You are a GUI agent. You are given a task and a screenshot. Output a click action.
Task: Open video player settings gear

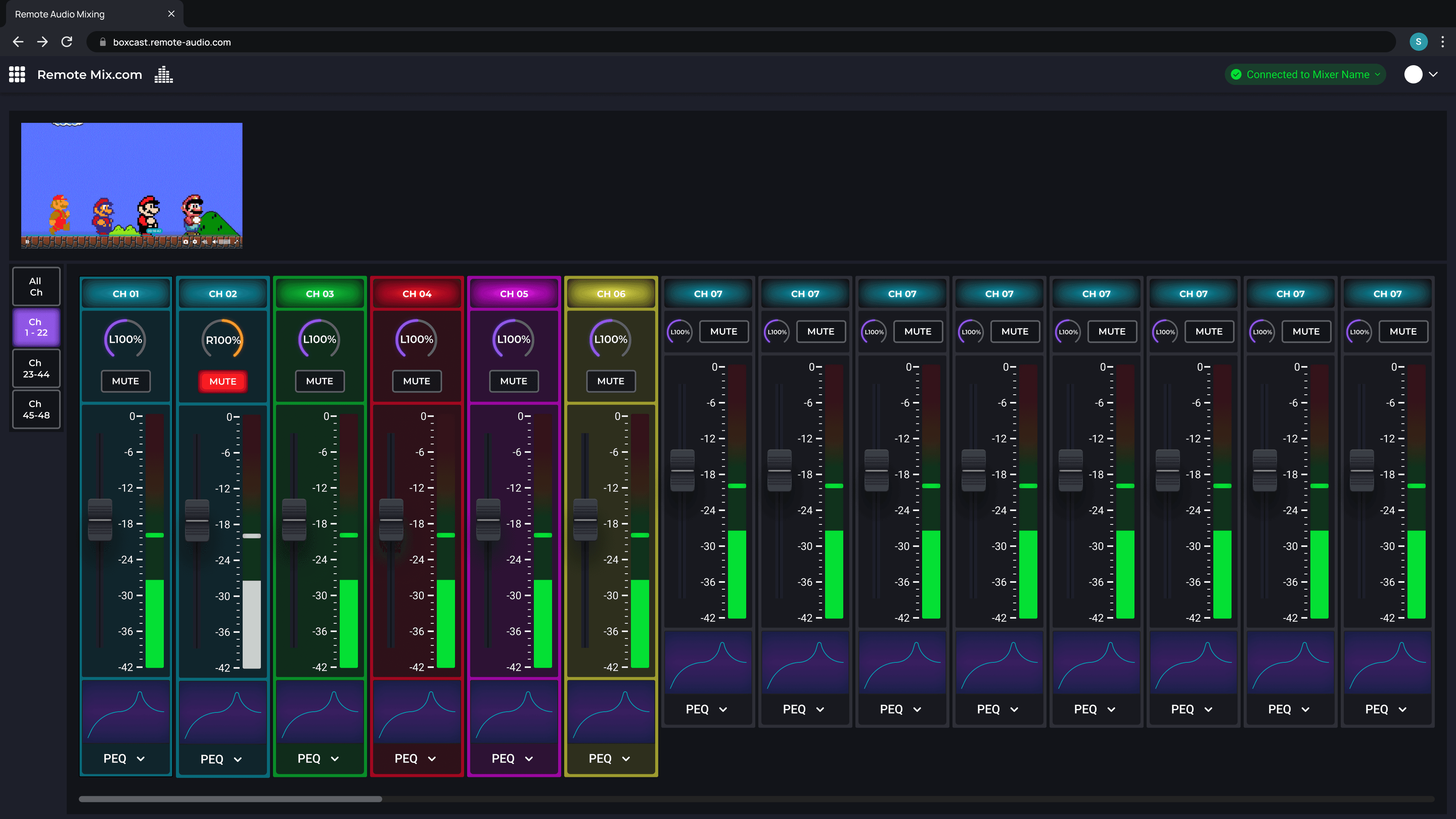(x=195, y=242)
